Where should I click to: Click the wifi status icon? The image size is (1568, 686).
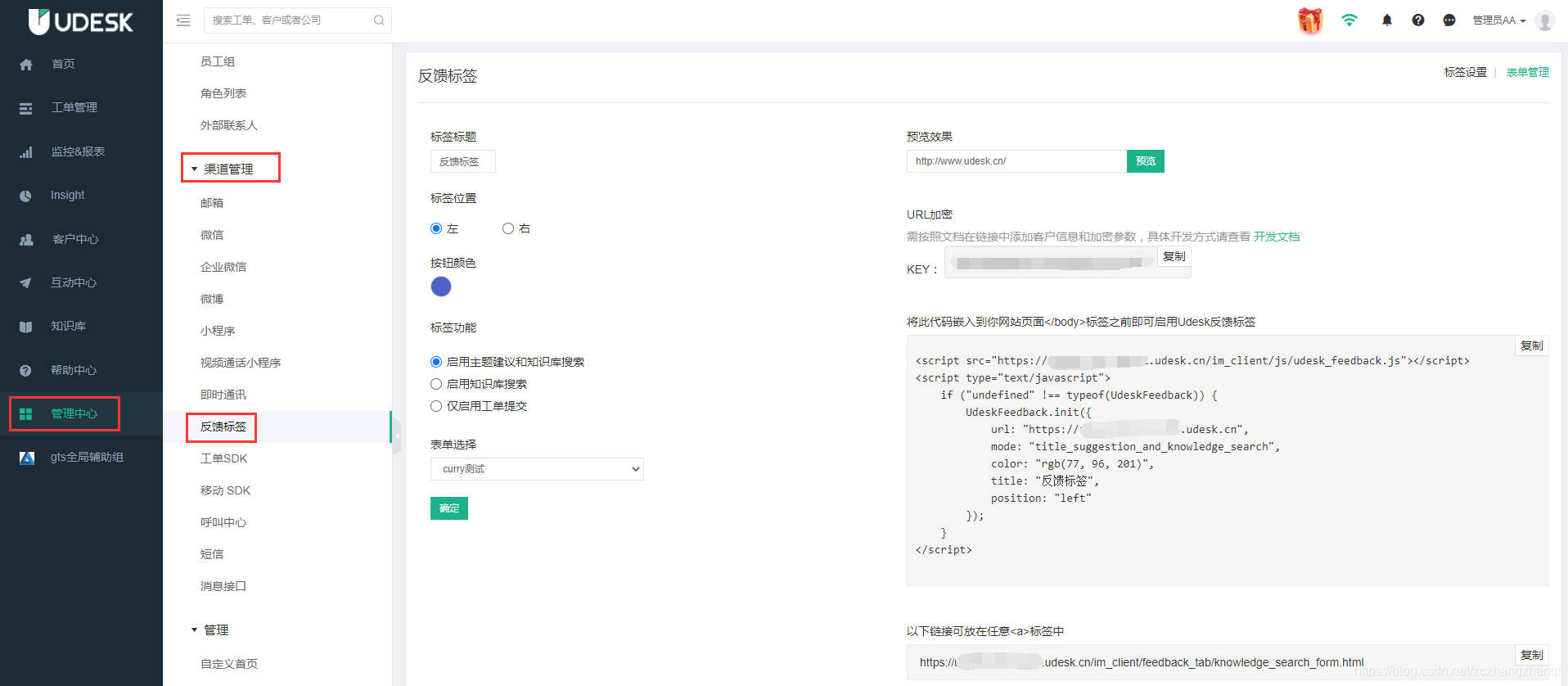[x=1349, y=20]
